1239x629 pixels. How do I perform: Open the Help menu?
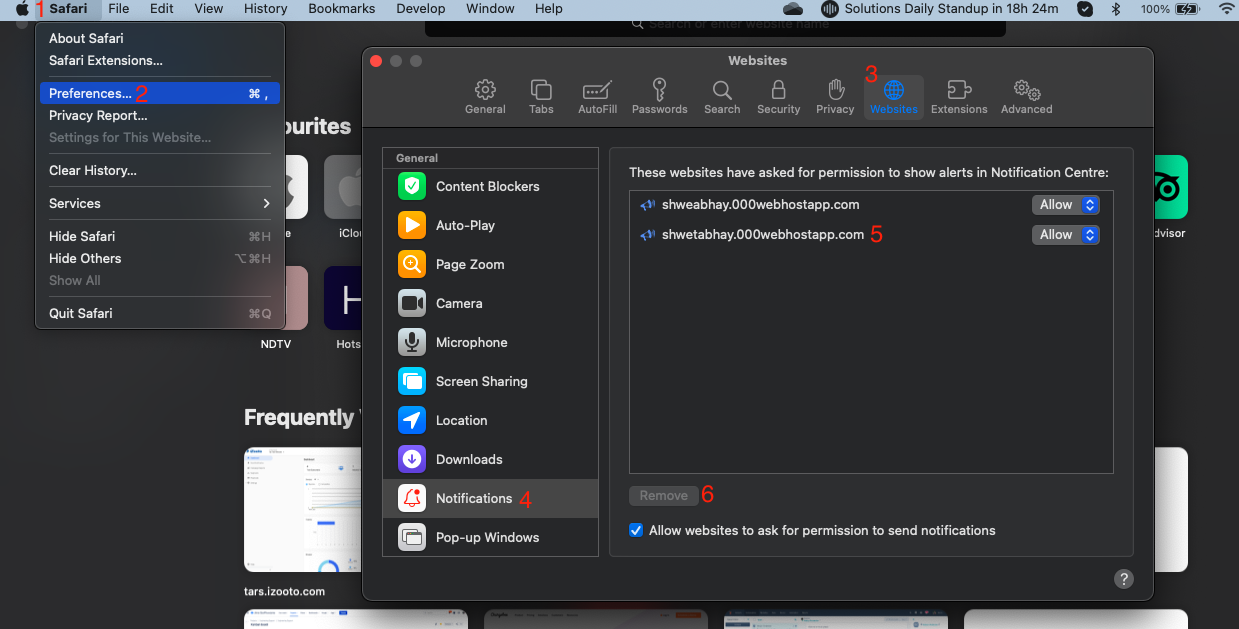point(548,9)
